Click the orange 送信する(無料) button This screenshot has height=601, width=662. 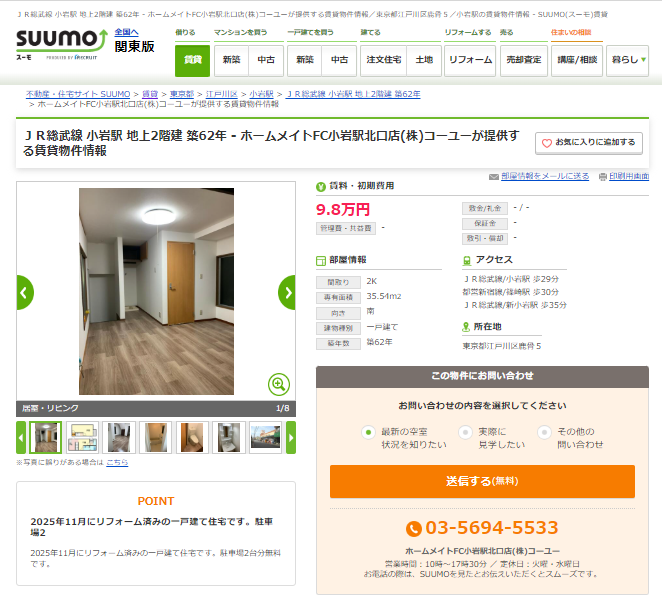coord(482,482)
